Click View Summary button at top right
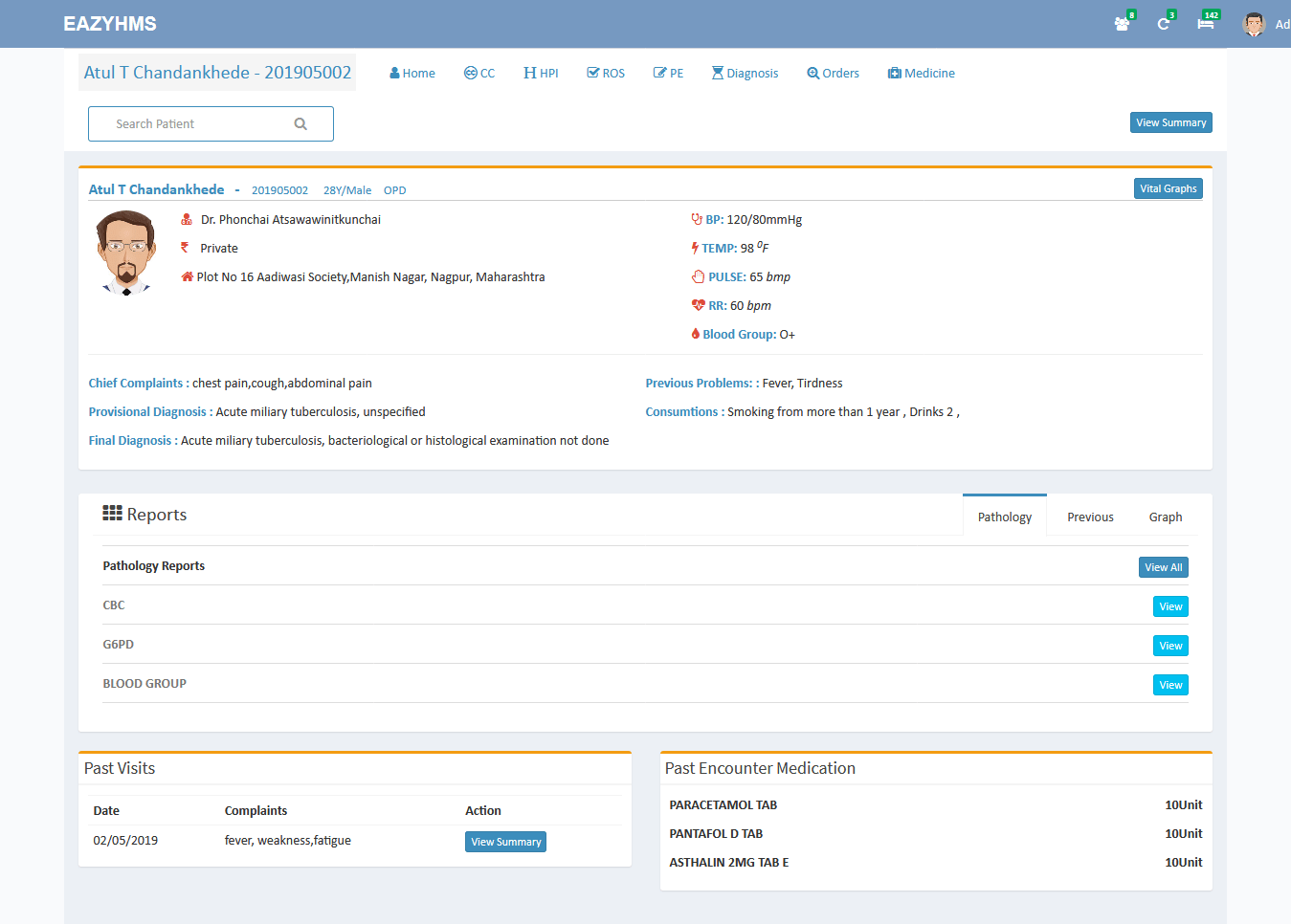 1170,123
